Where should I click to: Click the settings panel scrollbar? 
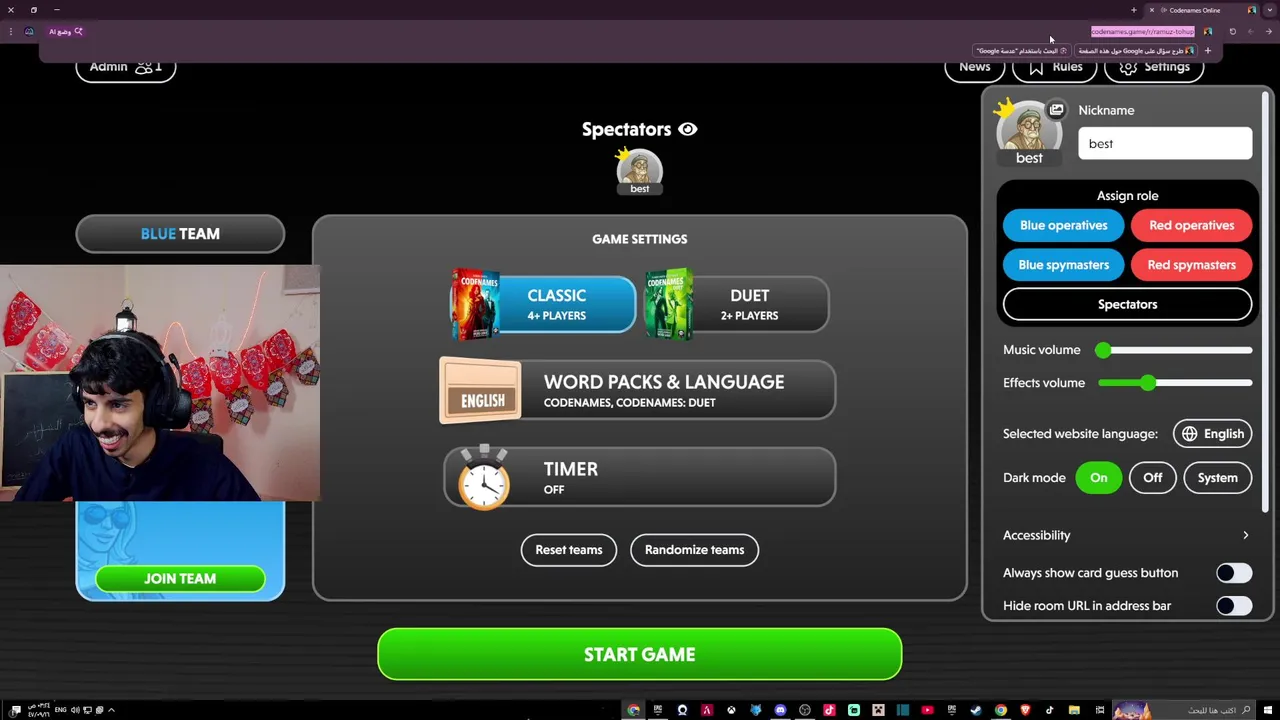tap(1267, 300)
